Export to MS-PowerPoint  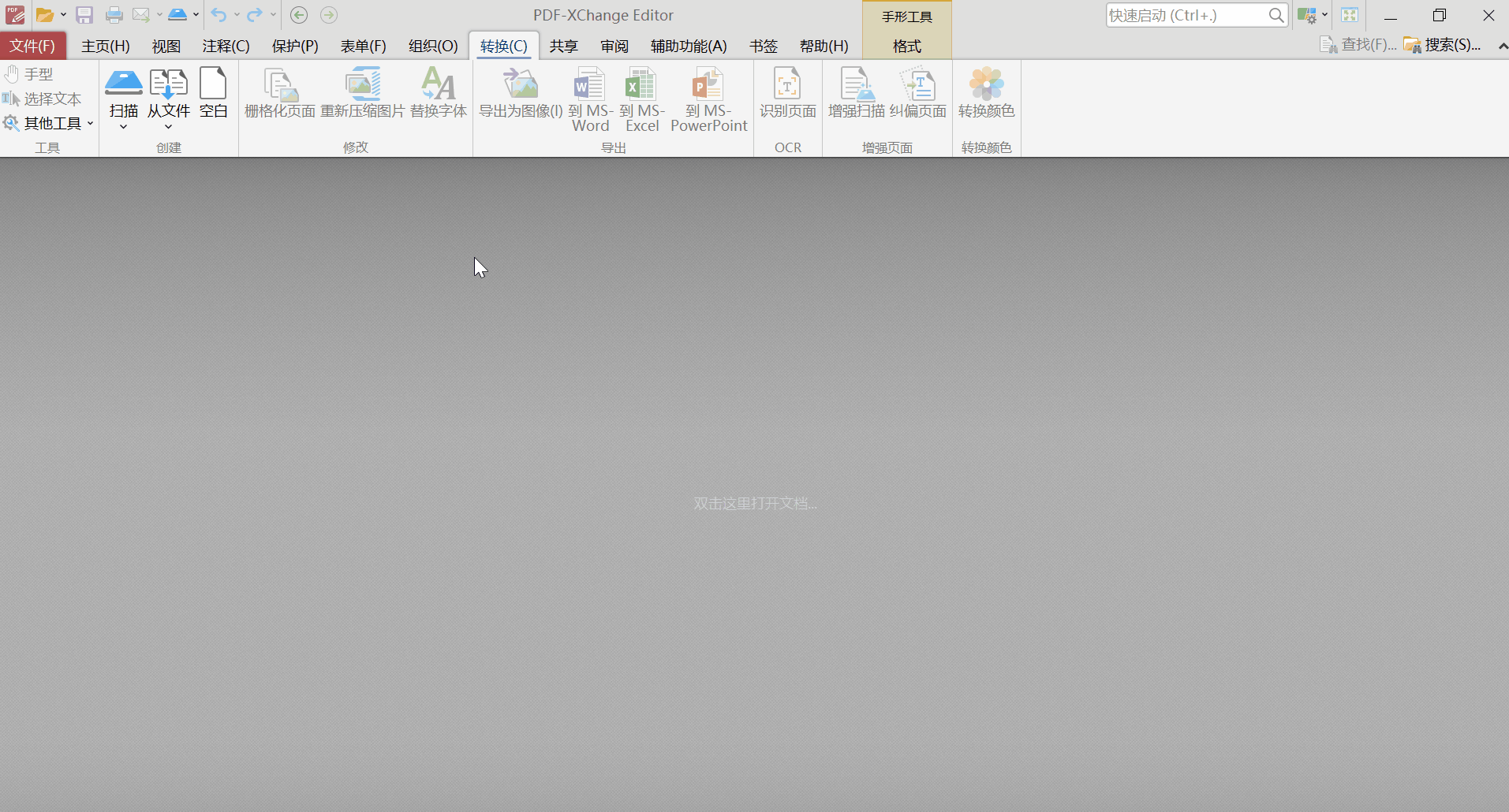708,99
